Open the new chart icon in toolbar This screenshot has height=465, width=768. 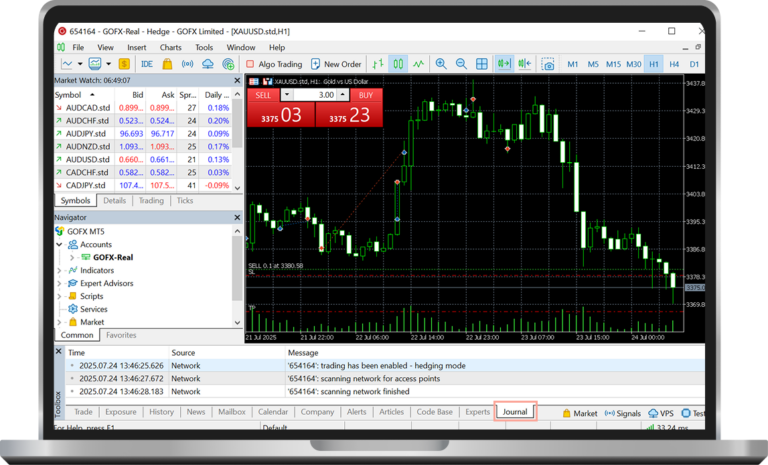(x=67, y=64)
